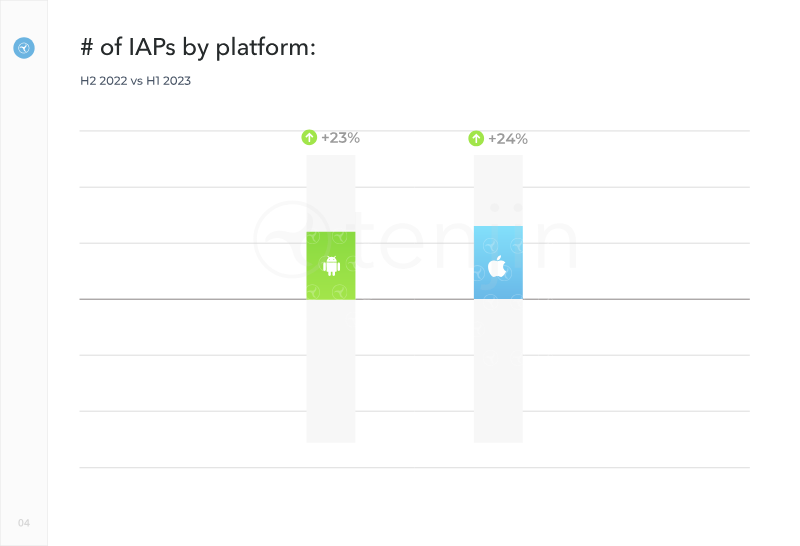This screenshot has height=546, width=800.
Task: Click the +24% growth label
Action: 508,139
